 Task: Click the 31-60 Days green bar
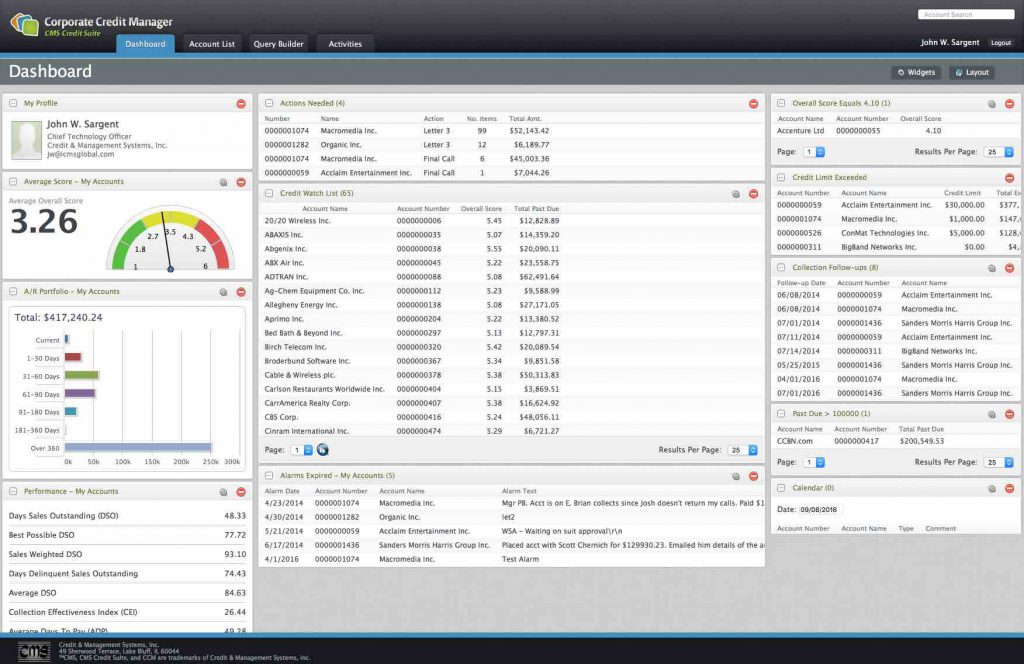pos(82,375)
